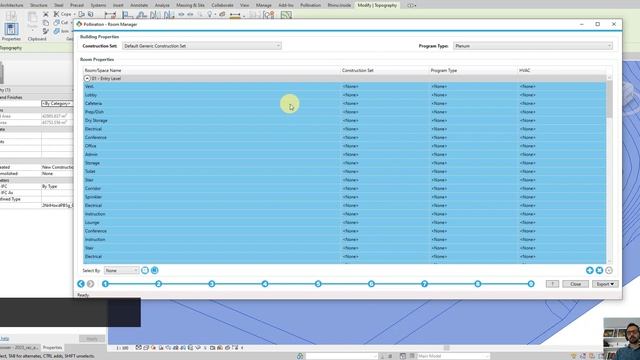The width and height of the screenshot is (640, 360).
Task: Jump to step 5 on the workflow track
Action: pyautogui.click(x=318, y=284)
